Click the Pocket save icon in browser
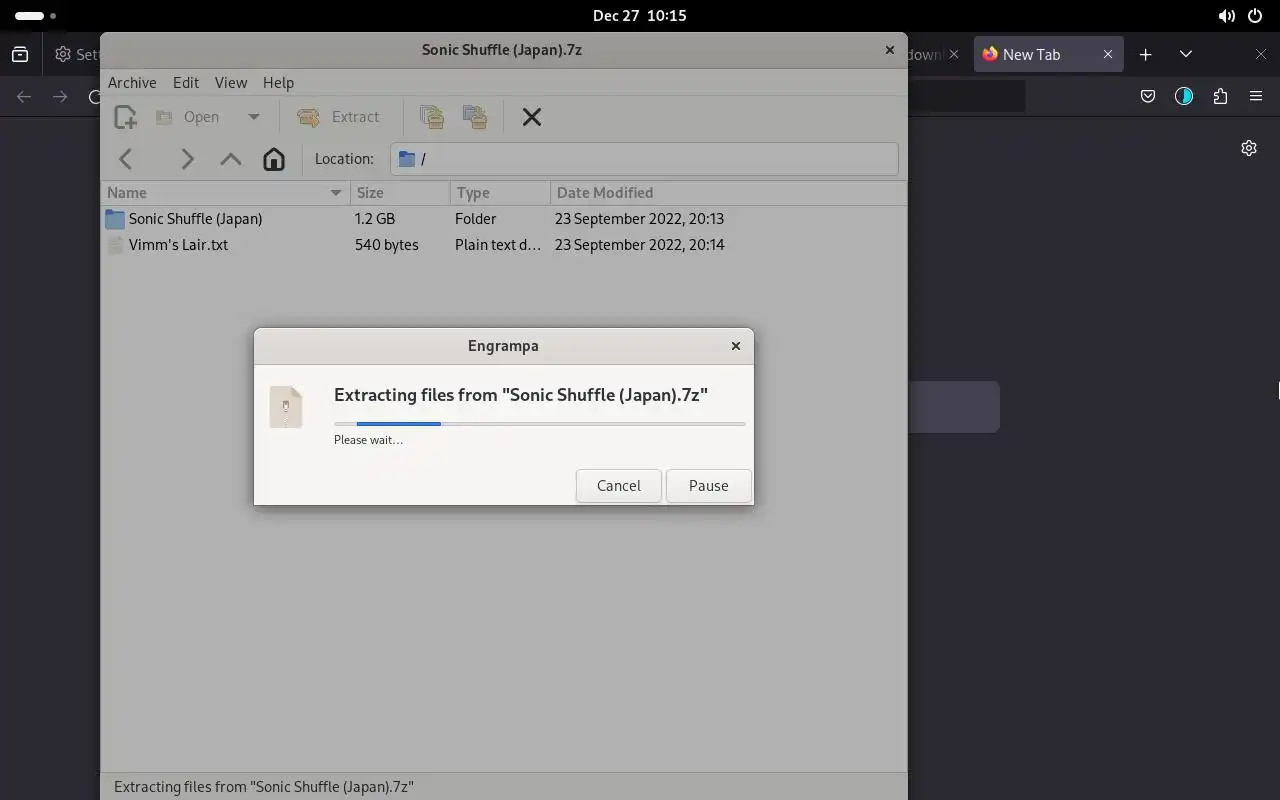The width and height of the screenshot is (1280, 800). pyautogui.click(x=1147, y=96)
